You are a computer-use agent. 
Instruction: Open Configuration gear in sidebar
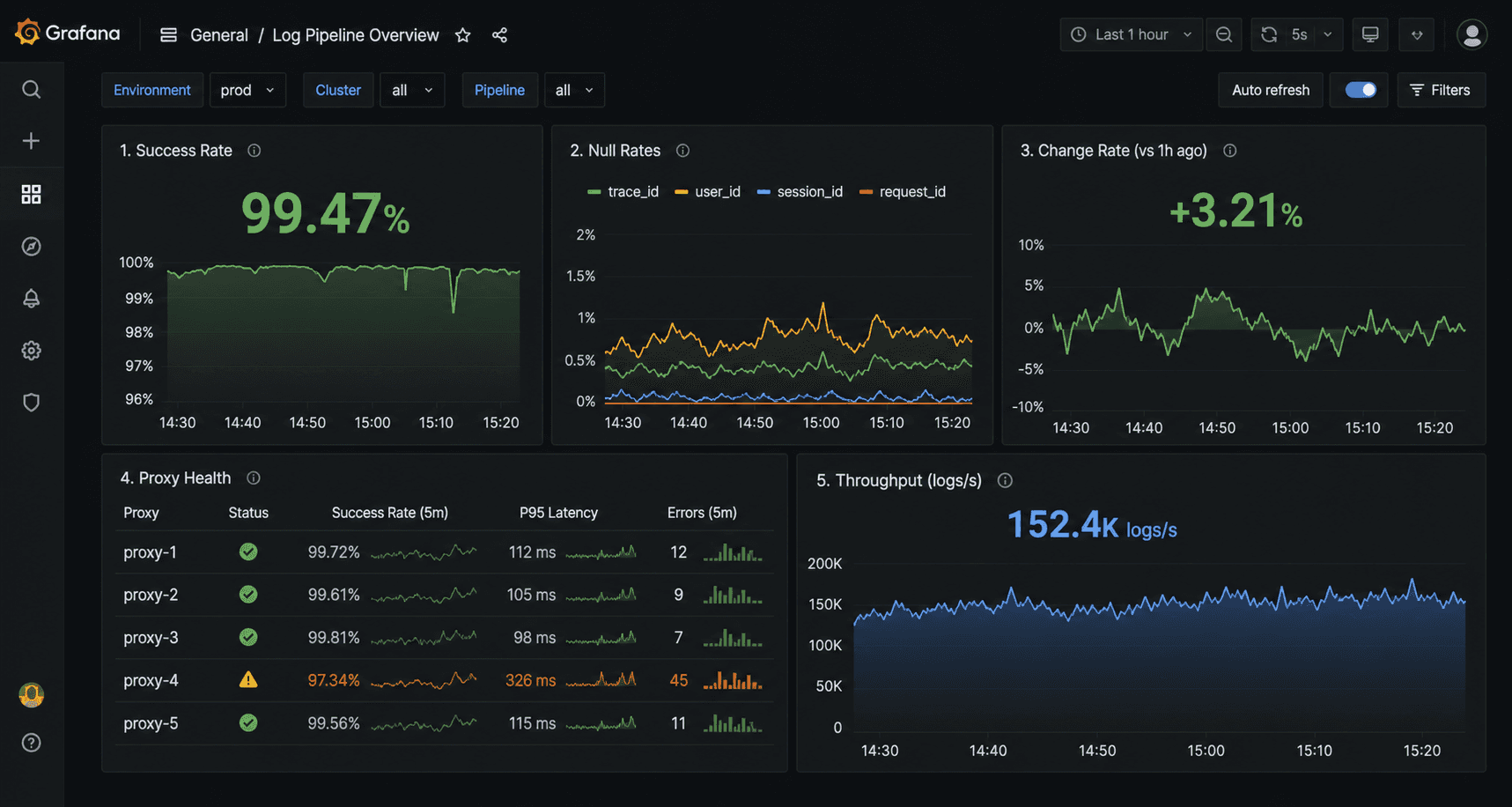click(x=31, y=350)
